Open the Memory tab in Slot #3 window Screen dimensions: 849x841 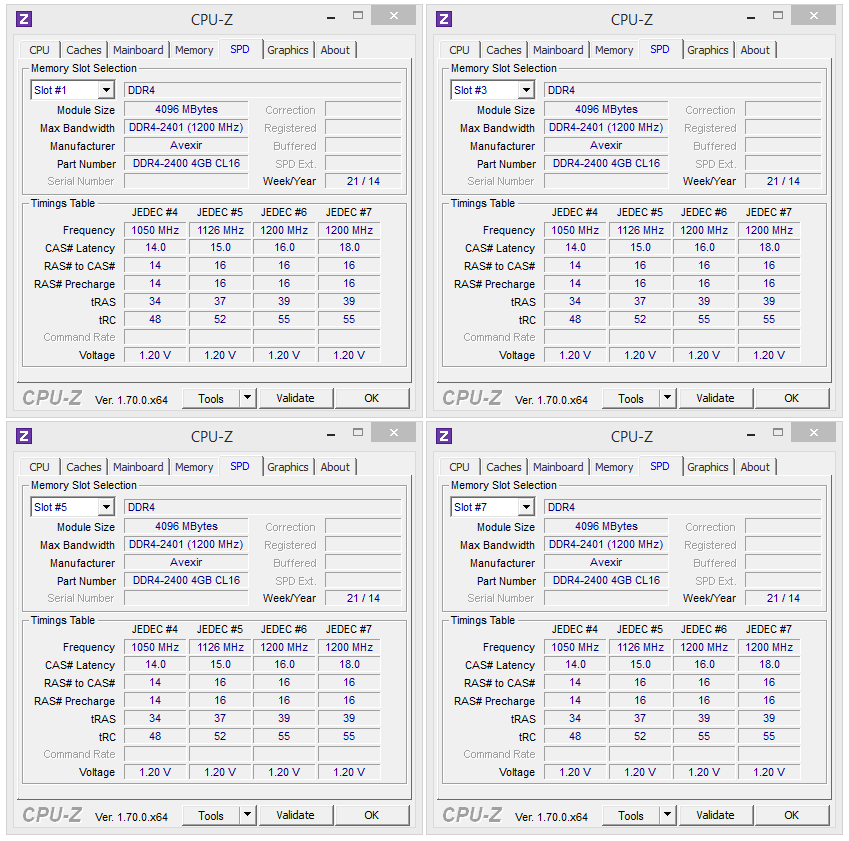point(615,50)
